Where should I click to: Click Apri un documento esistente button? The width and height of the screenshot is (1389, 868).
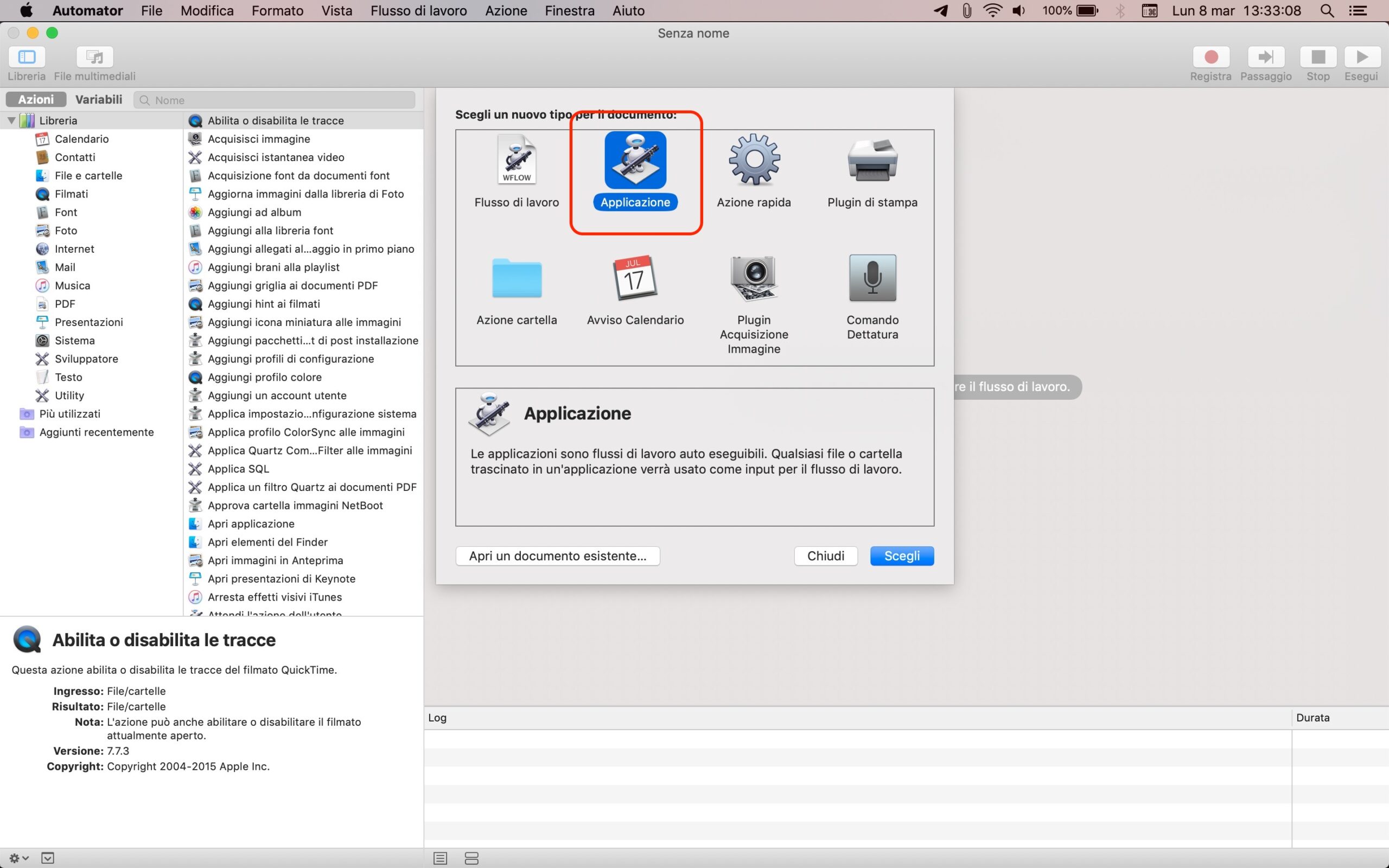click(x=557, y=556)
